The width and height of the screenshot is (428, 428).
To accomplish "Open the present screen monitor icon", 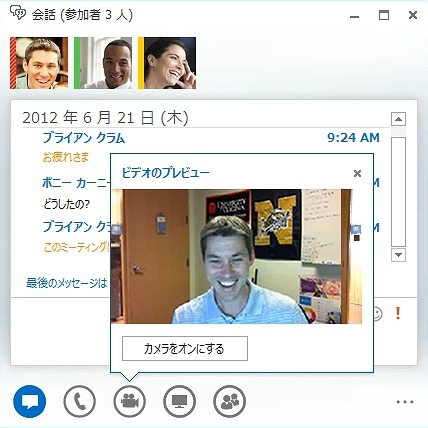I will 180,401.
